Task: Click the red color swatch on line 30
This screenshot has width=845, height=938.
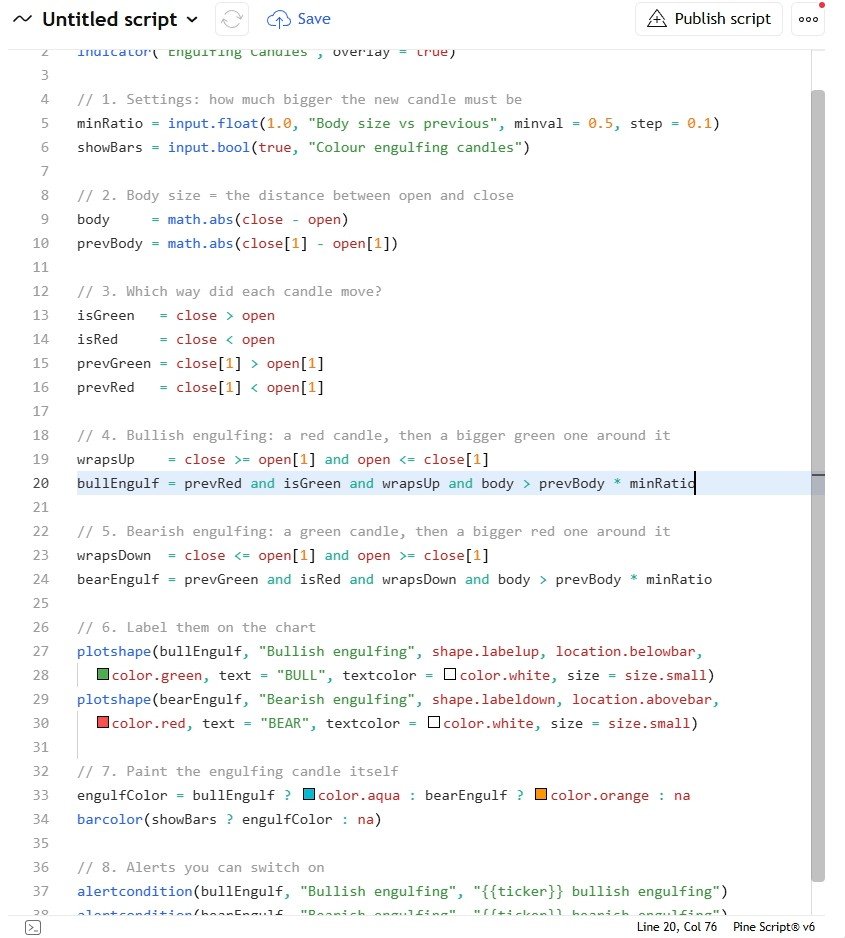Action: [103, 723]
